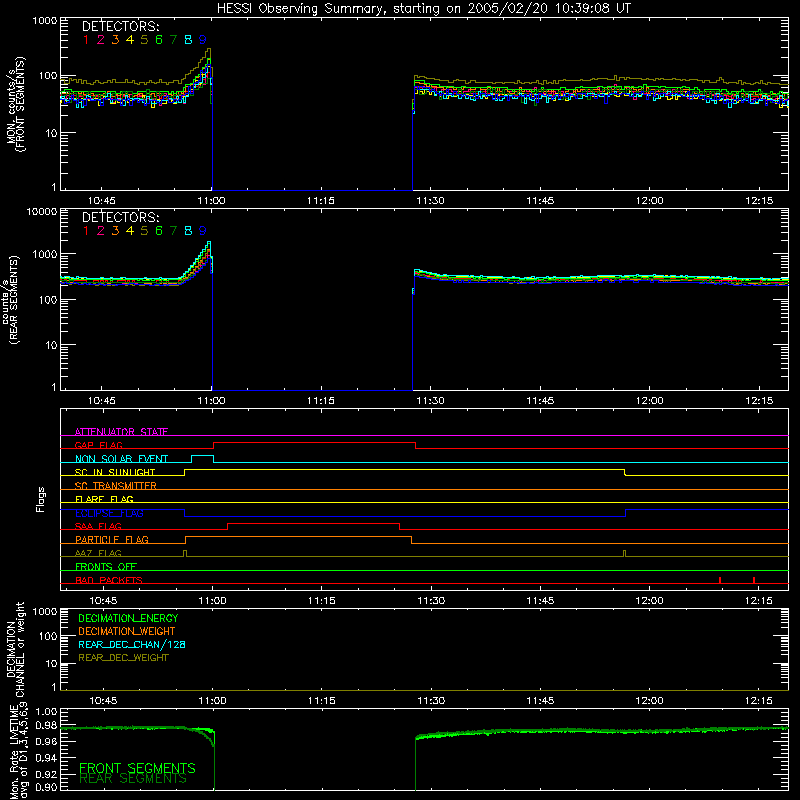Image resolution: width=800 pixels, height=800 pixels.
Task: Click the ATTENUATOR_STATE flag label
Action: [121, 432]
